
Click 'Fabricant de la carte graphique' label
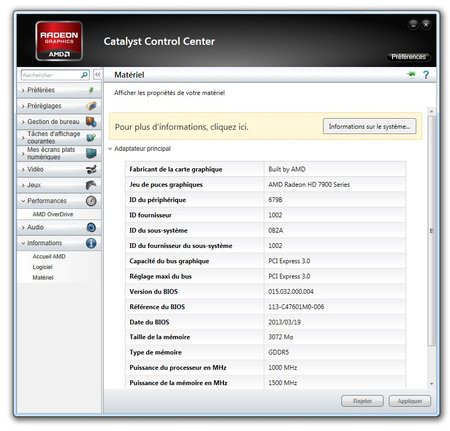pyautogui.click(x=176, y=169)
